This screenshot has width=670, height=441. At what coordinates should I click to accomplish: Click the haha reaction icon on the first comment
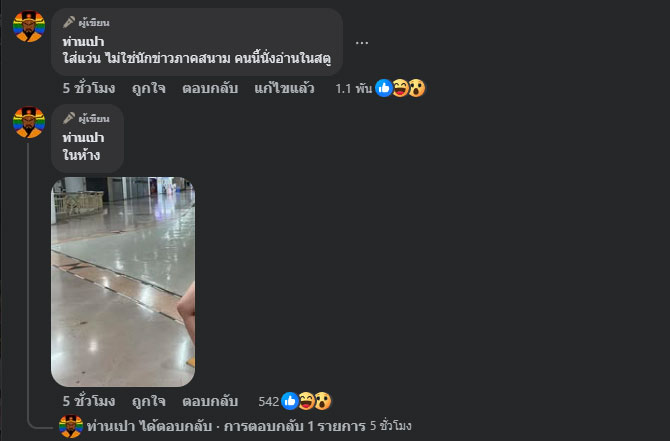(x=400, y=88)
